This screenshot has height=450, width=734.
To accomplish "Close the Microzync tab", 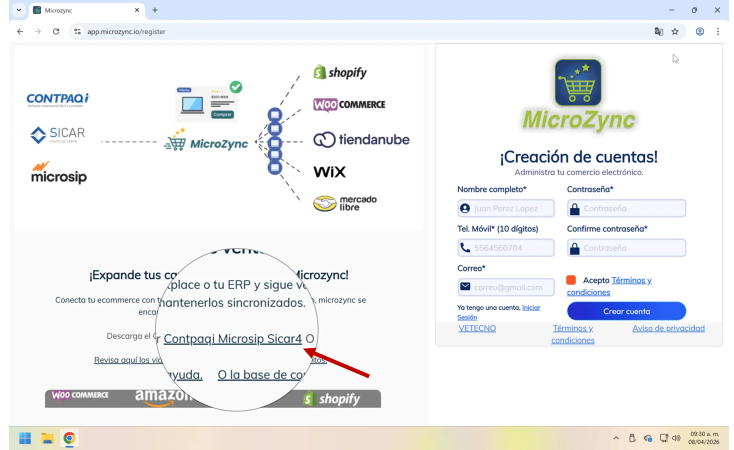I will 137,10.
